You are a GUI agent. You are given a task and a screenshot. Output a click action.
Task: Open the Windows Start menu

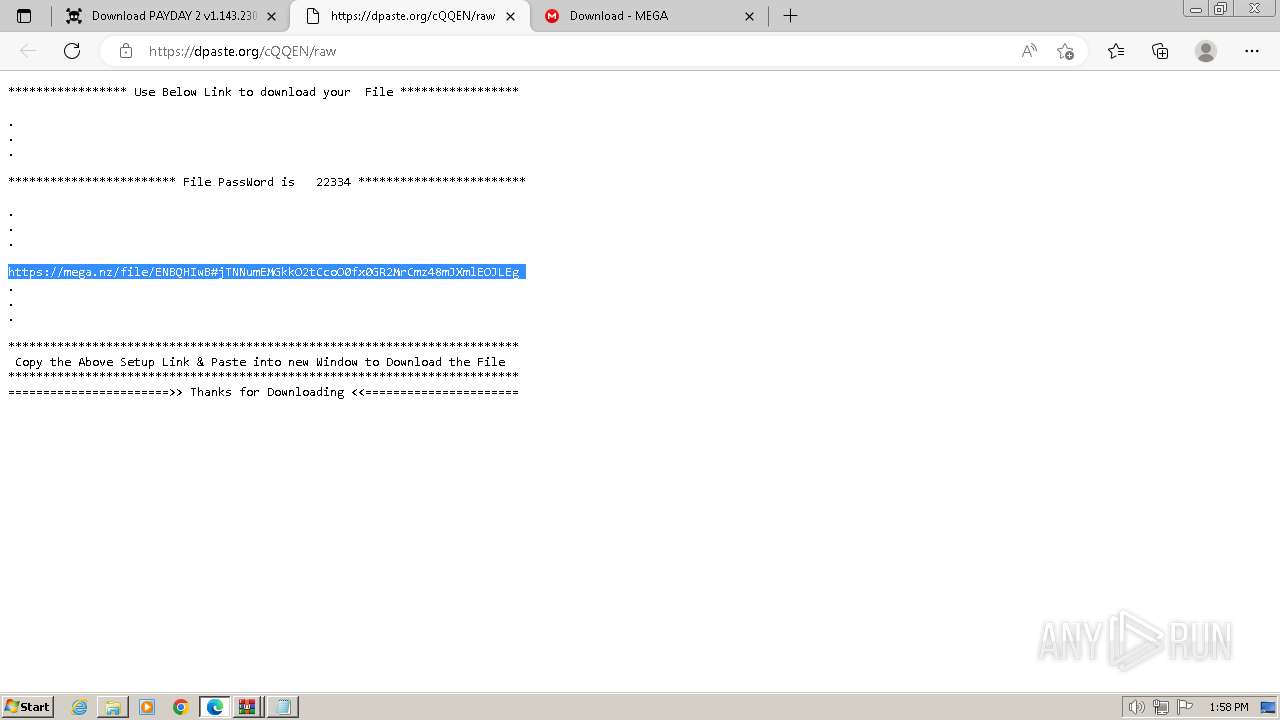tap(28, 707)
